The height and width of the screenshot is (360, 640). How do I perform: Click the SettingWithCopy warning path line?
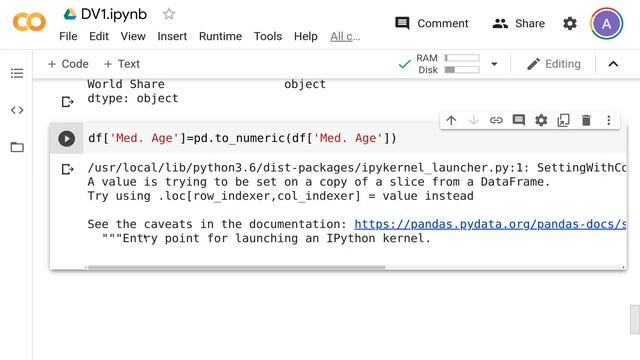coord(357,168)
